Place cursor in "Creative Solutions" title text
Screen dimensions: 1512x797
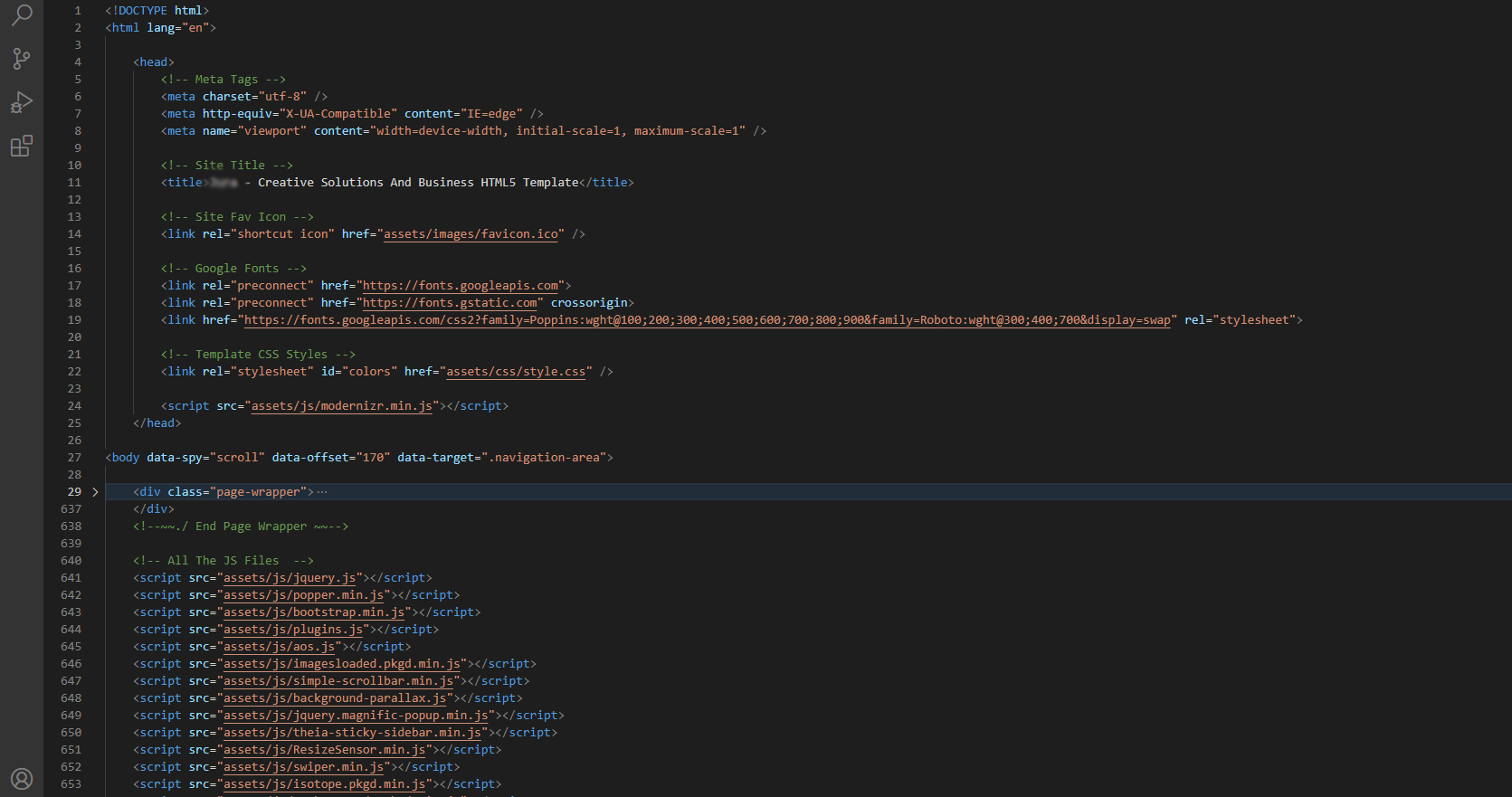coord(320,183)
